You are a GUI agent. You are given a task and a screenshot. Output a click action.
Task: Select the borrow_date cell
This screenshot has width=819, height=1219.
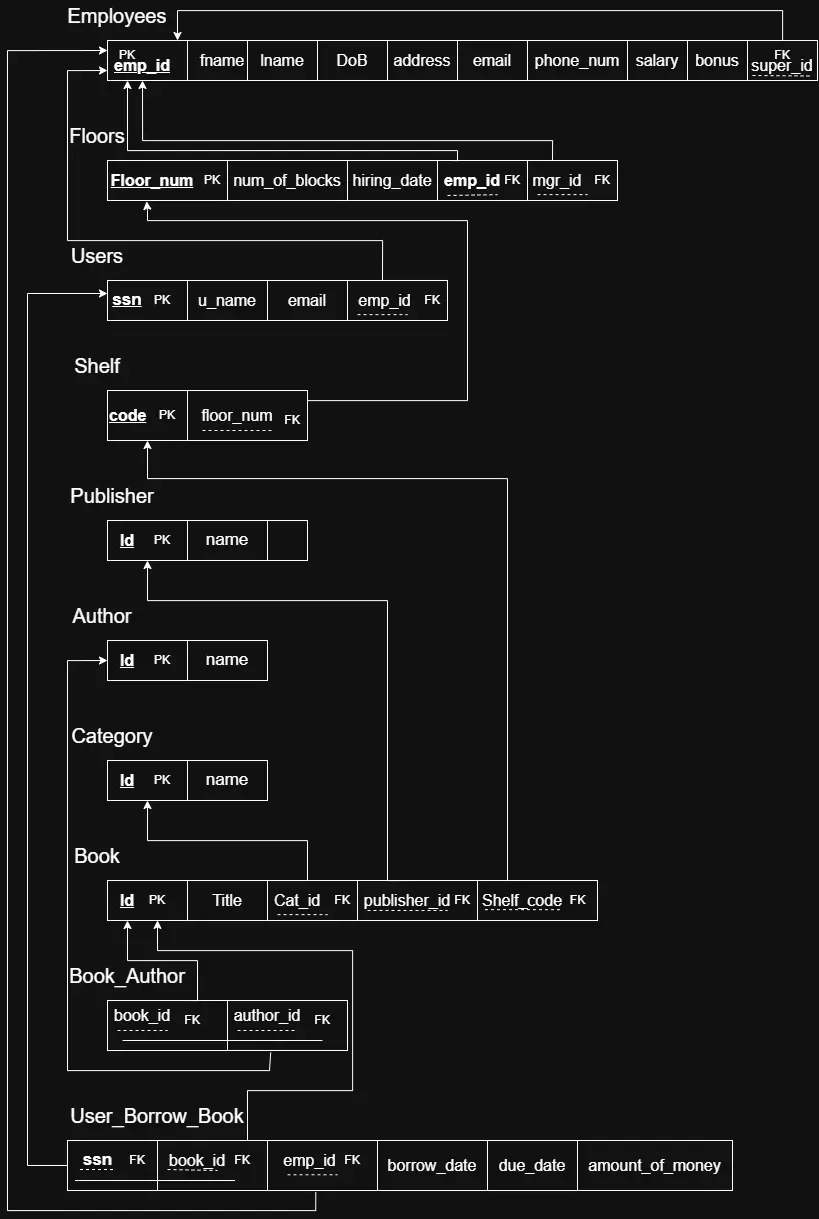(x=432, y=1165)
